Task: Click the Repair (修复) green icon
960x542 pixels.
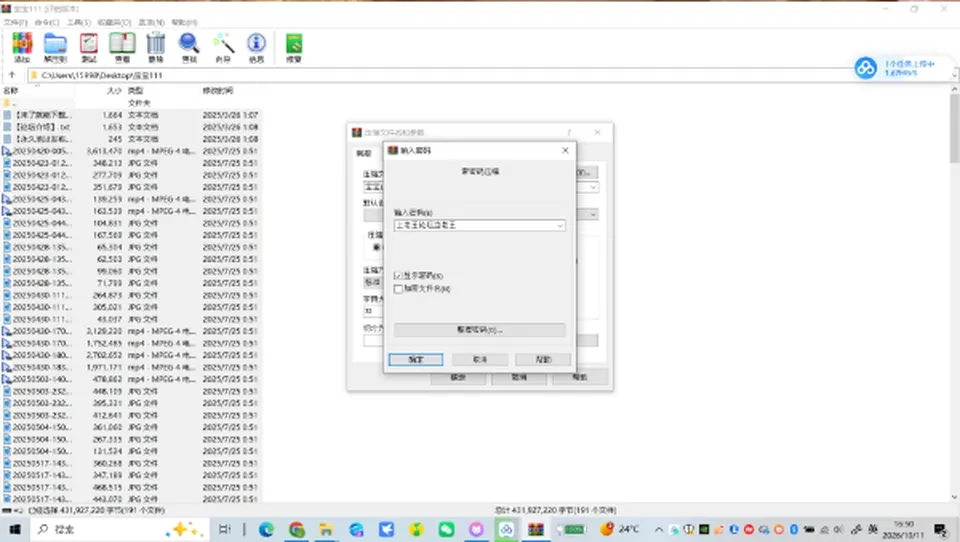Action: (x=294, y=48)
